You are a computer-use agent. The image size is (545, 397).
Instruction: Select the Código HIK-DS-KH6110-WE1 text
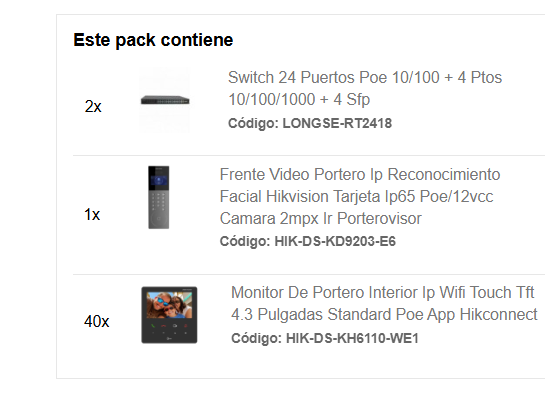[x=325, y=338]
